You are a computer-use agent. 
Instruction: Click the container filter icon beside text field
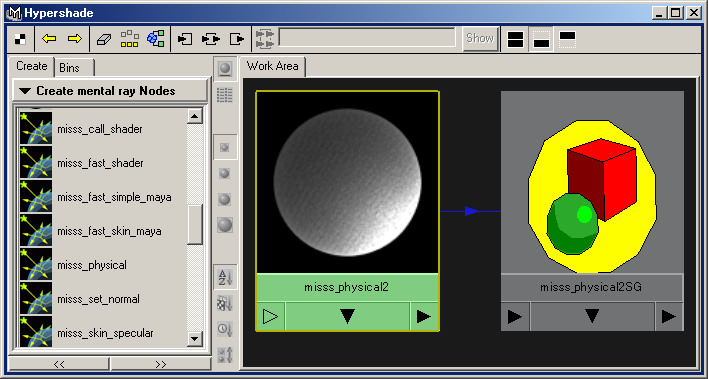[x=265, y=39]
